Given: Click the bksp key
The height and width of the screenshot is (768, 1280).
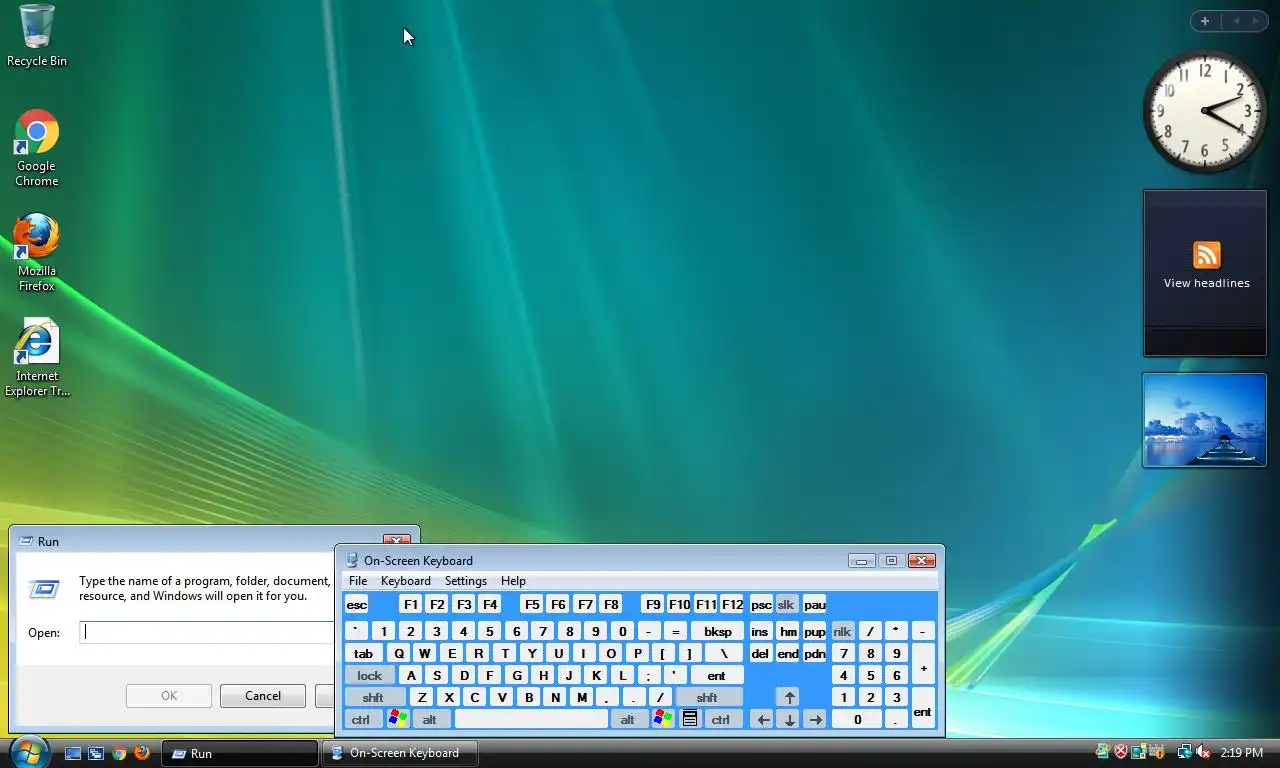Looking at the screenshot, I should (x=717, y=631).
